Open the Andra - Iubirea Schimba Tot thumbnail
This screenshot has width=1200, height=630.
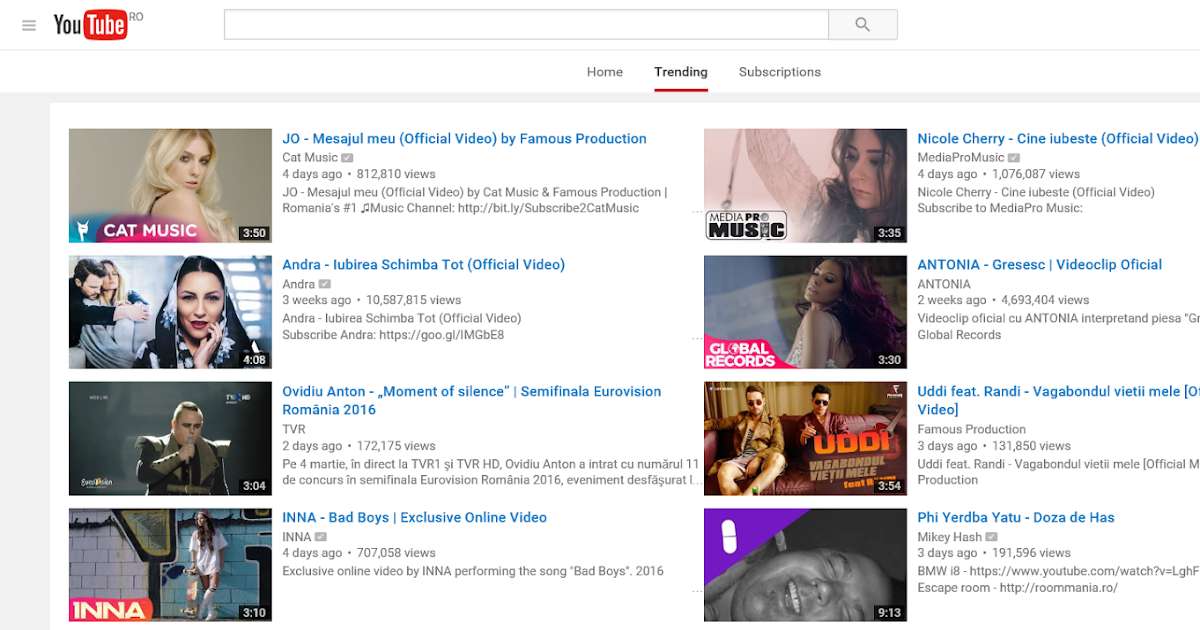tap(170, 313)
